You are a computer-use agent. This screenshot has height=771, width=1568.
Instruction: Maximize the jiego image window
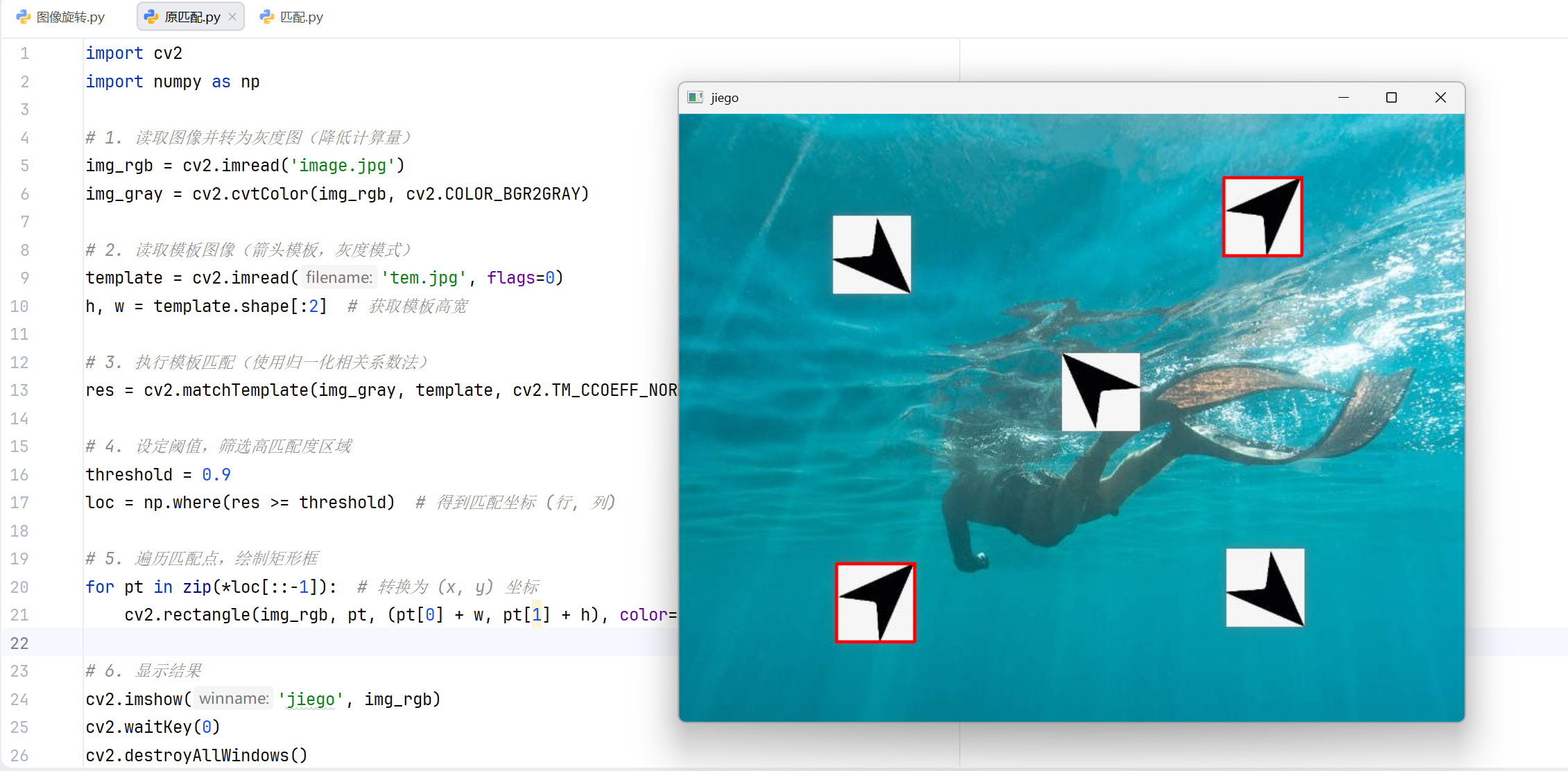[x=1391, y=98]
